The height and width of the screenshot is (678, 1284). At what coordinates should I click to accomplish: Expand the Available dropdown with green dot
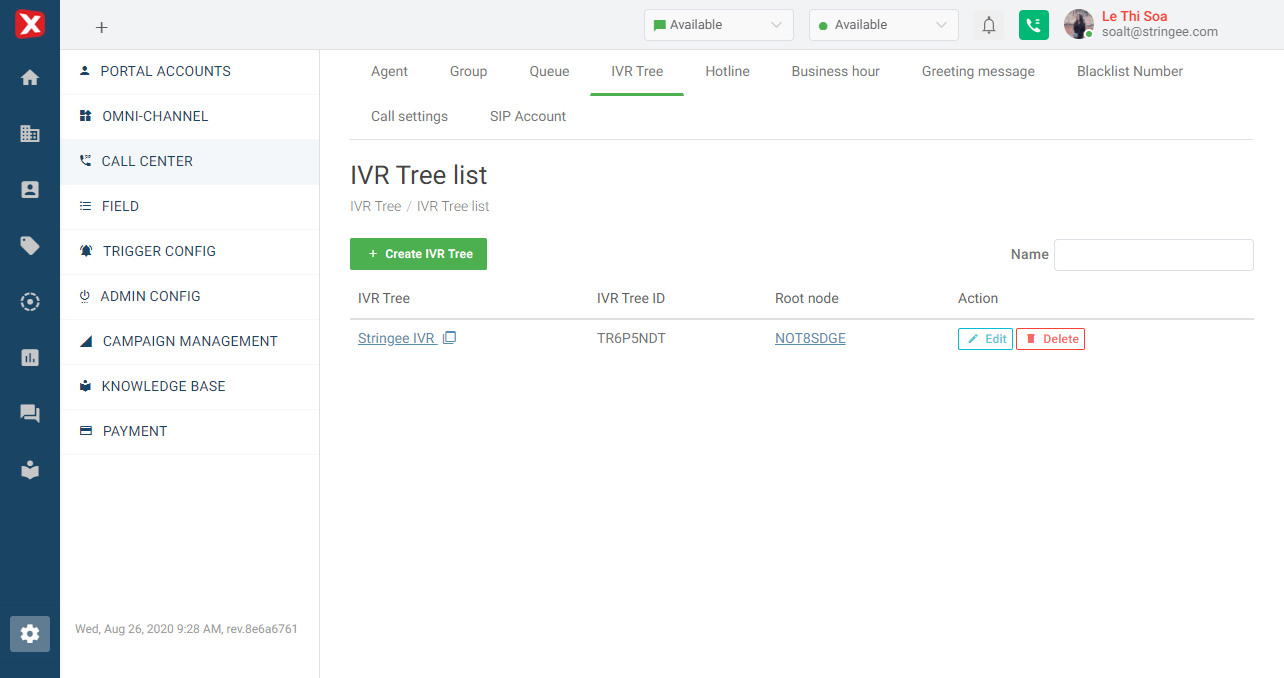pos(883,25)
